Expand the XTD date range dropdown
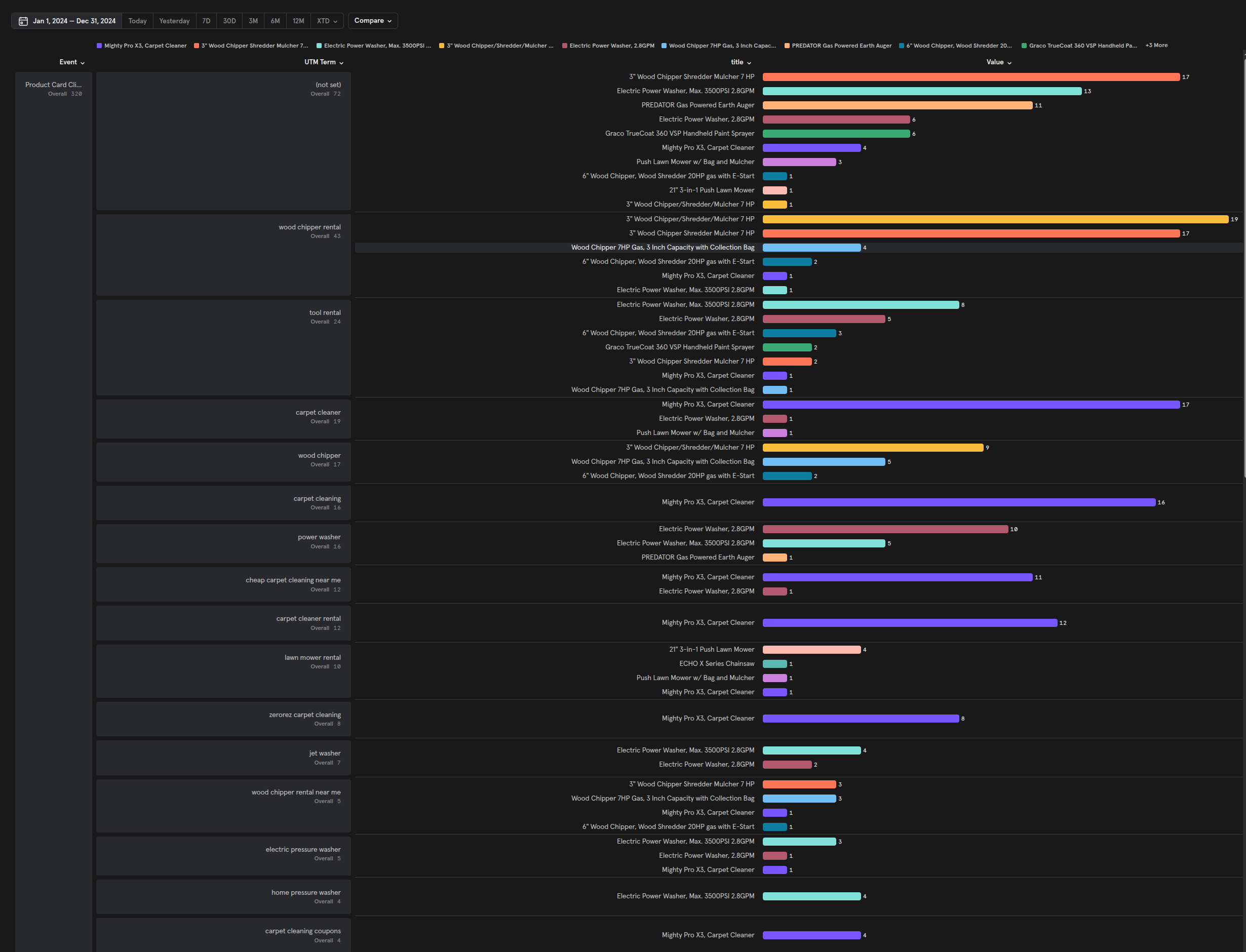The image size is (1246, 952). point(327,21)
